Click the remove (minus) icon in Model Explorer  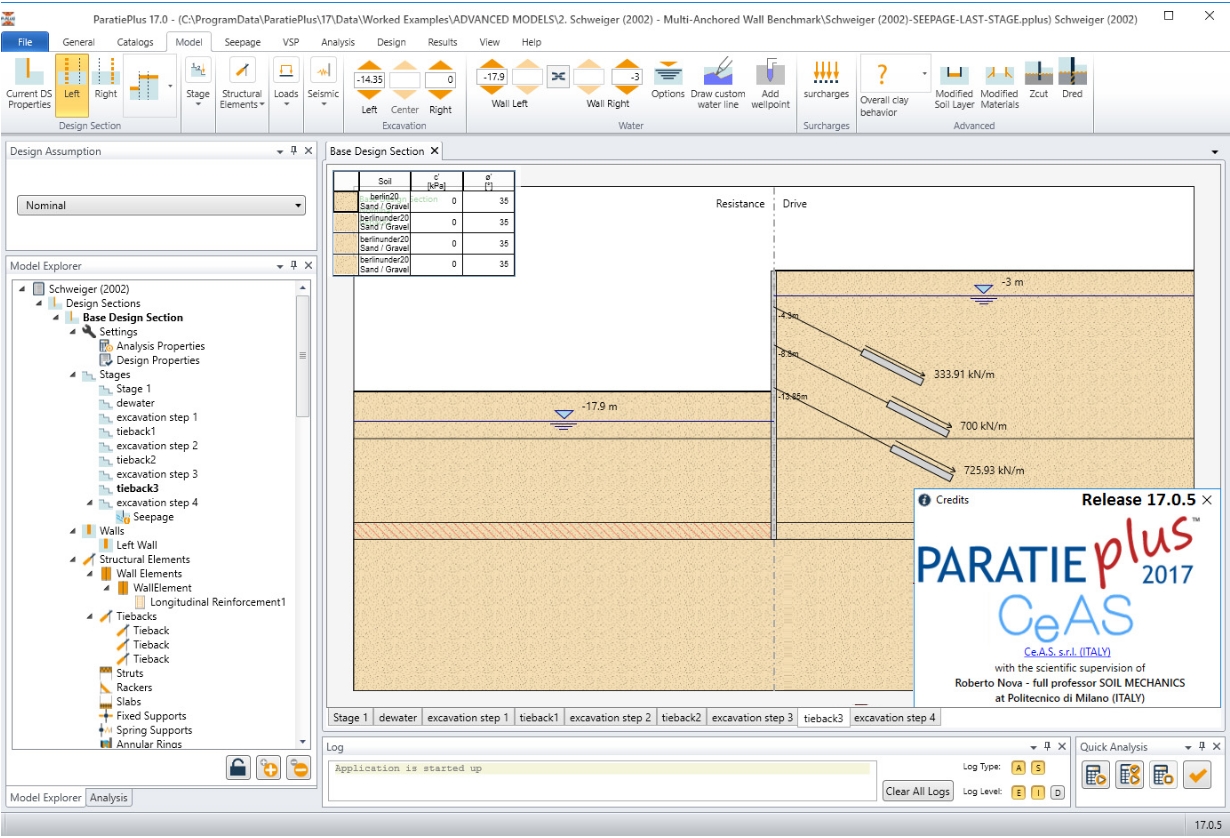point(298,767)
